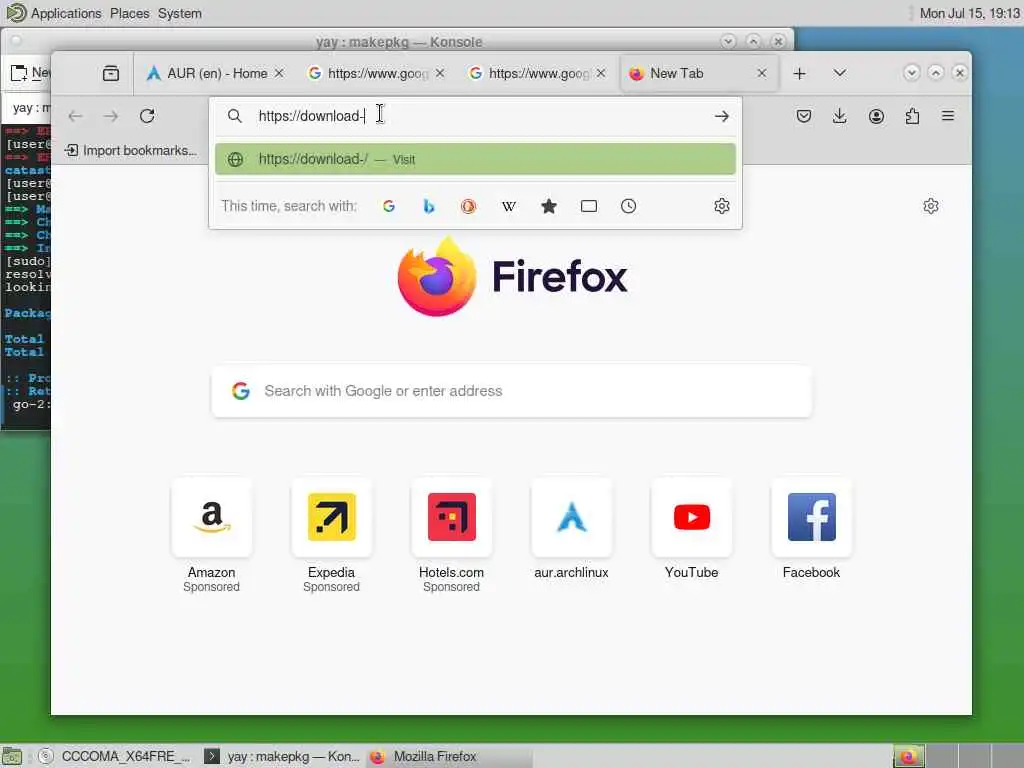Click the first workspace switcher cell

click(908, 756)
